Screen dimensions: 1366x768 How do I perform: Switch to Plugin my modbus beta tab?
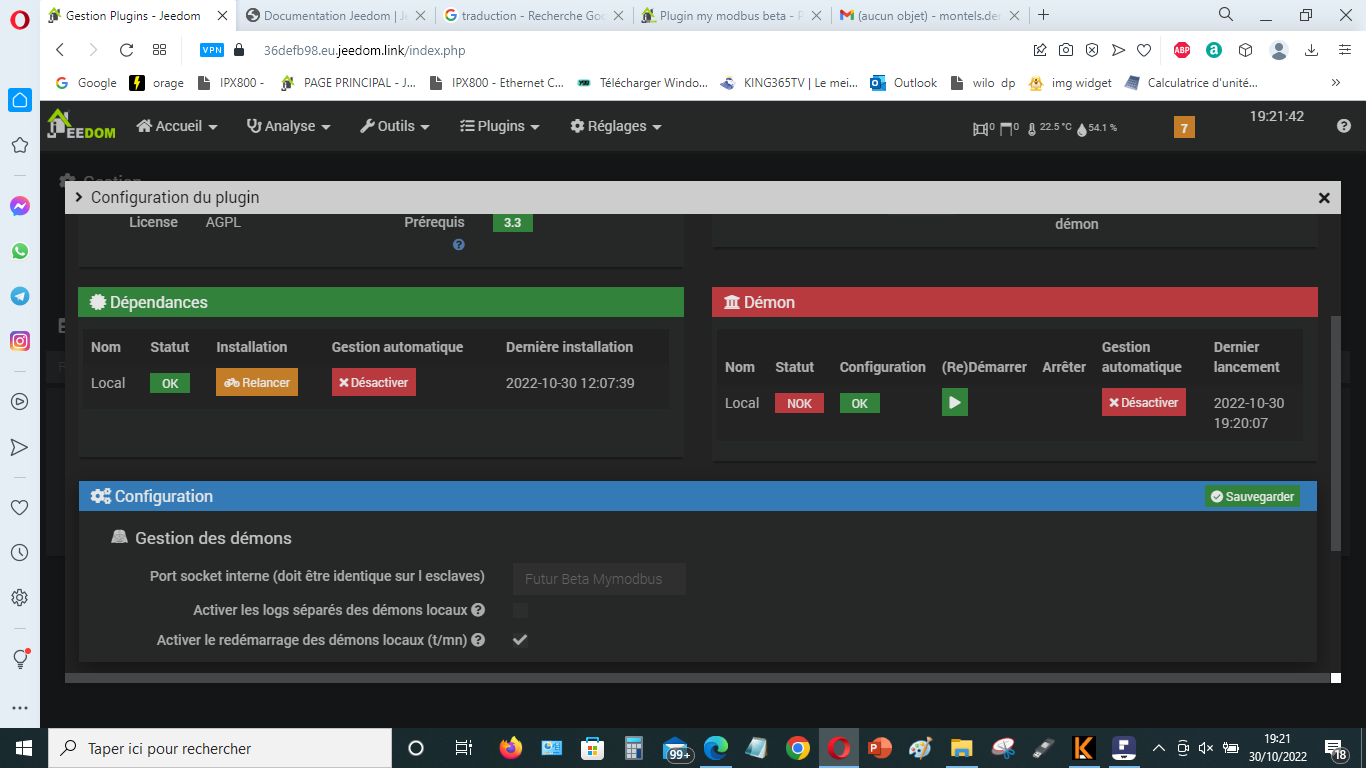point(731,15)
